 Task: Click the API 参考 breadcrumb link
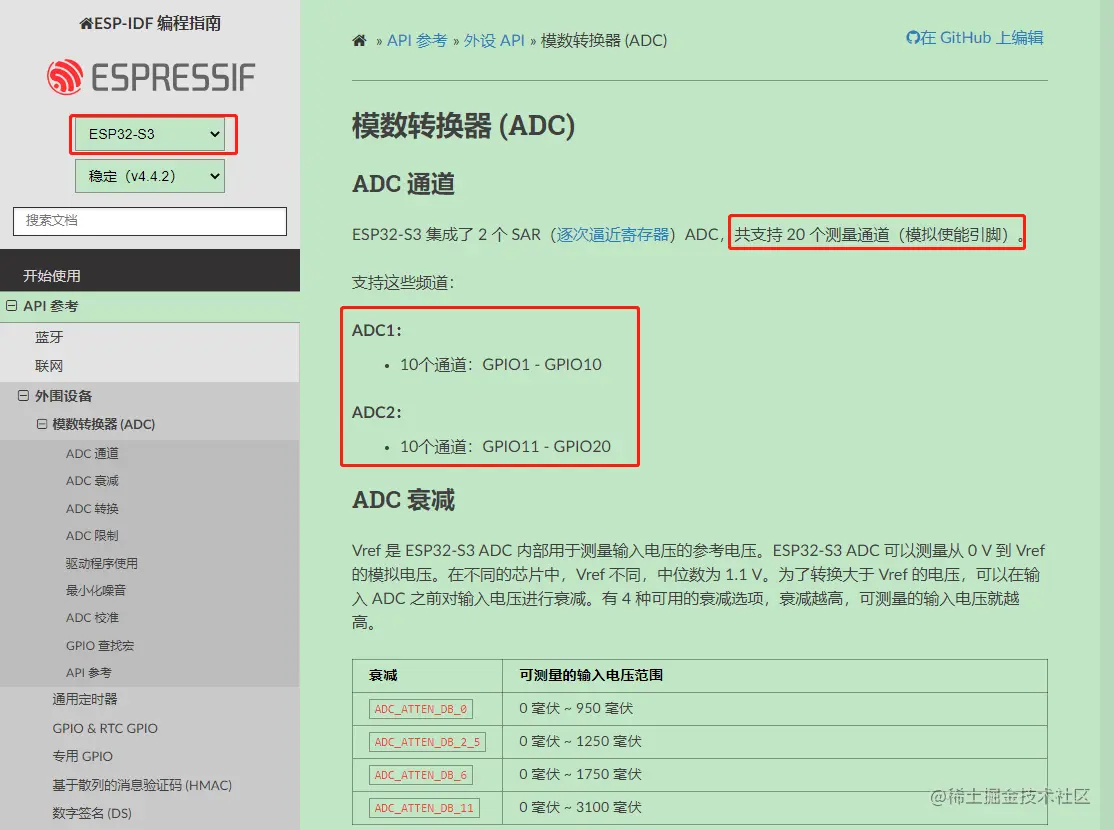[418, 40]
